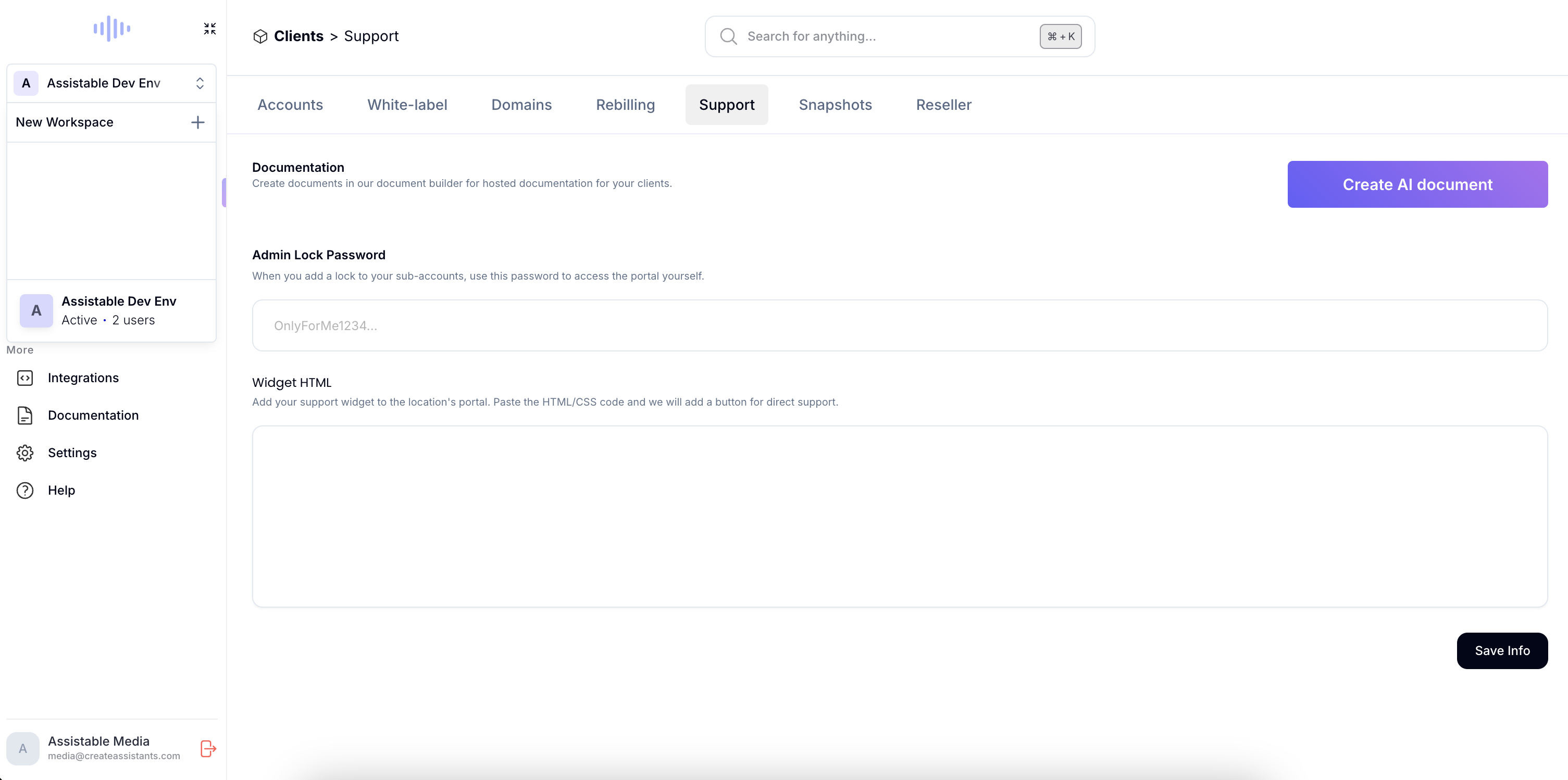Click the Create AI document button
This screenshot has width=1568, height=780.
1417,184
